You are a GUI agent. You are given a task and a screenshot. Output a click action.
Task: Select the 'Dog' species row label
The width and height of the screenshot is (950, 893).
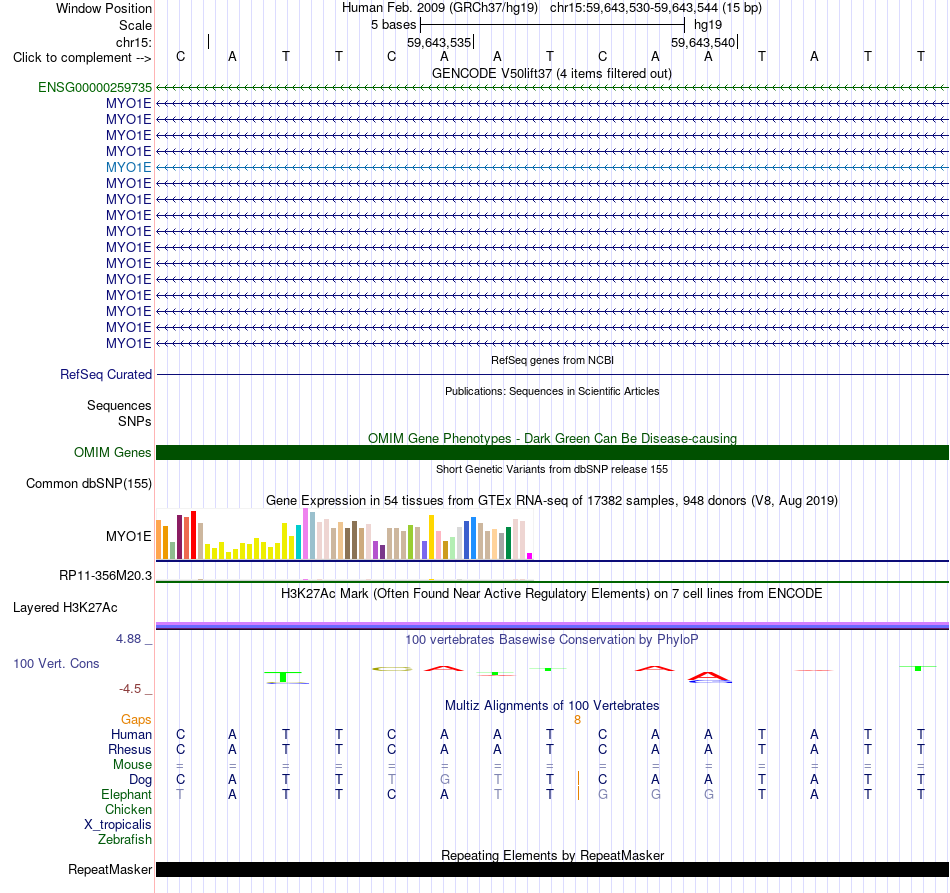pos(140,780)
